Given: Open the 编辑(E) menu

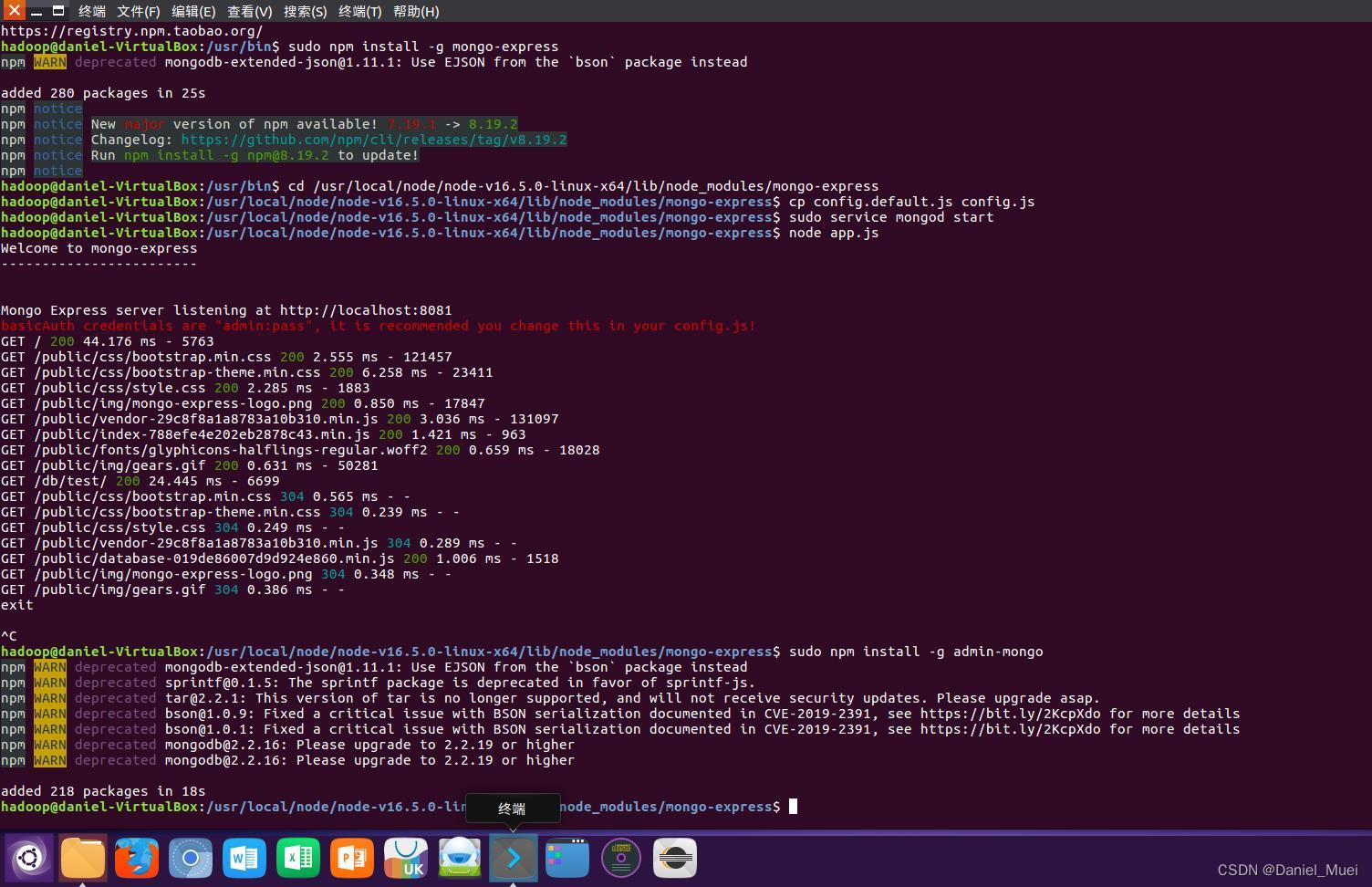Looking at the screenshot, I should pyautogui.click(x=193, y=12).
